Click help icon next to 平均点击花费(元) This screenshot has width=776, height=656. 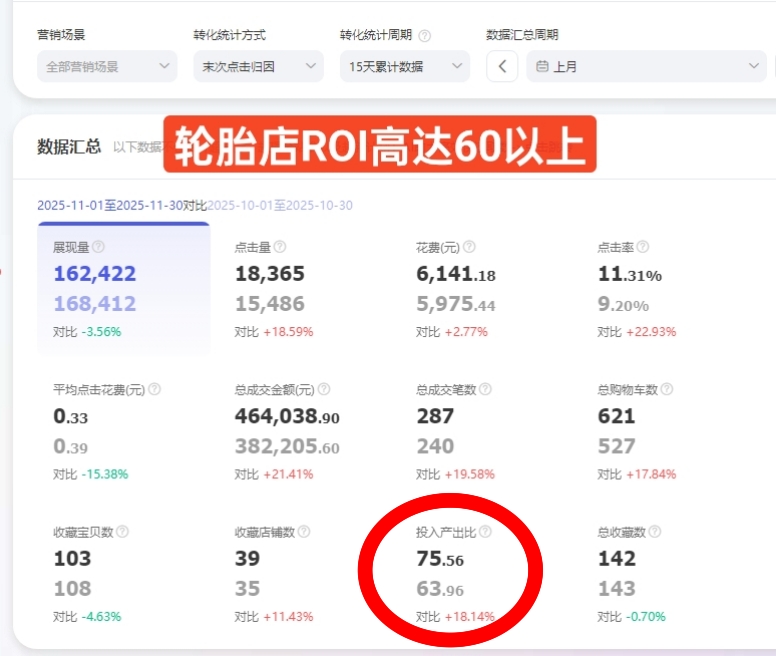154,389
